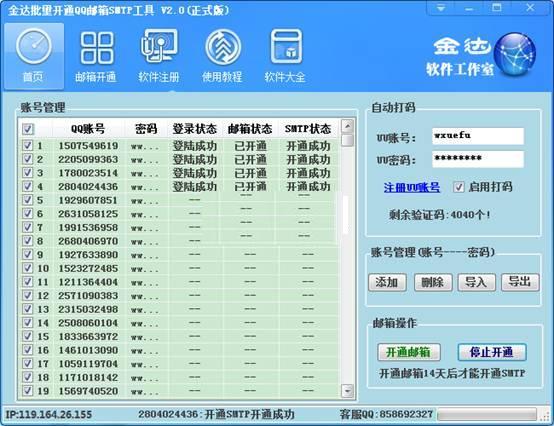Uncheck row 5 account 1929607851

click(x=28, y=200)
